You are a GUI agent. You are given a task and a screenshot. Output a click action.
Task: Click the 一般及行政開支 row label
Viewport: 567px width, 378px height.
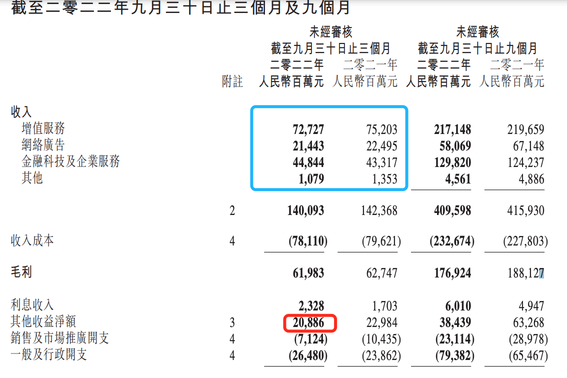49,355
